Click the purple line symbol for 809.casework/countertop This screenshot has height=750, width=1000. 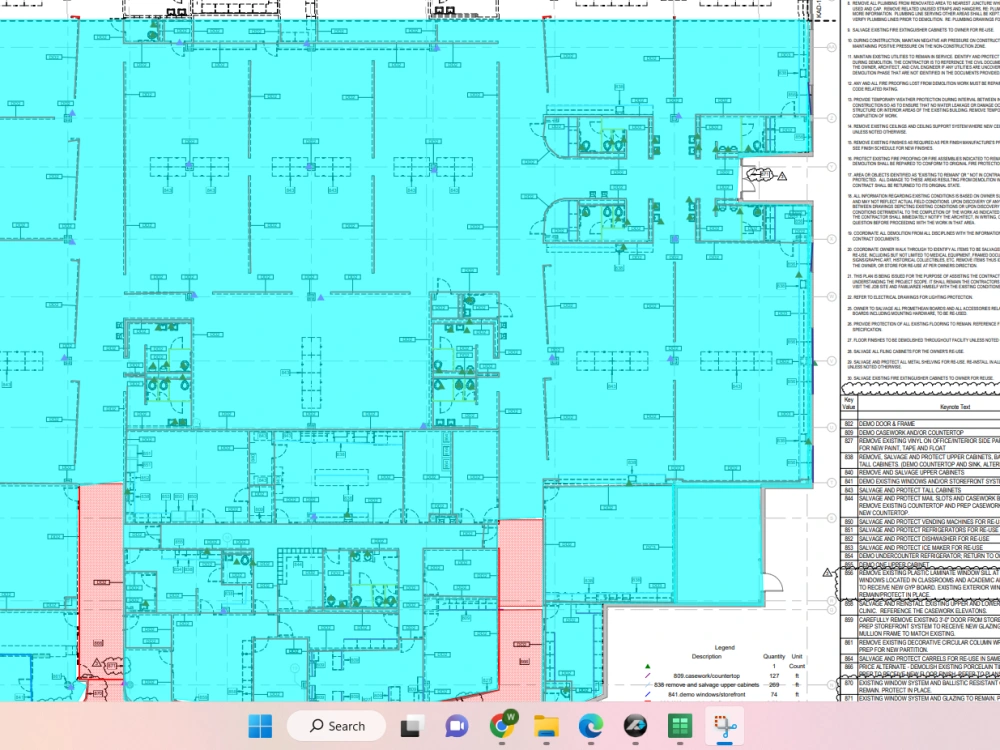[647, 675]
